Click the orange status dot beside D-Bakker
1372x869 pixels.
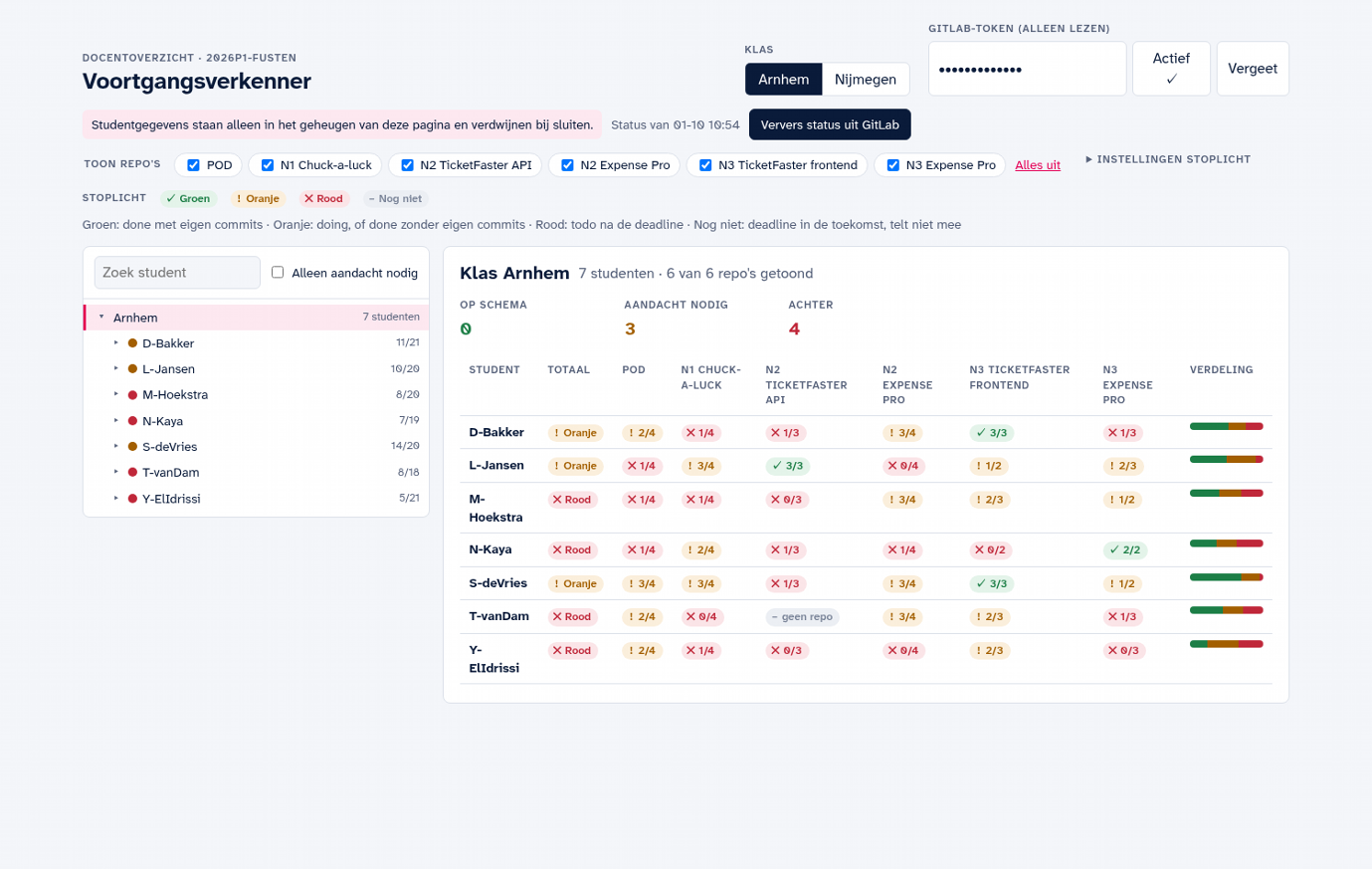tap(132, 343)
